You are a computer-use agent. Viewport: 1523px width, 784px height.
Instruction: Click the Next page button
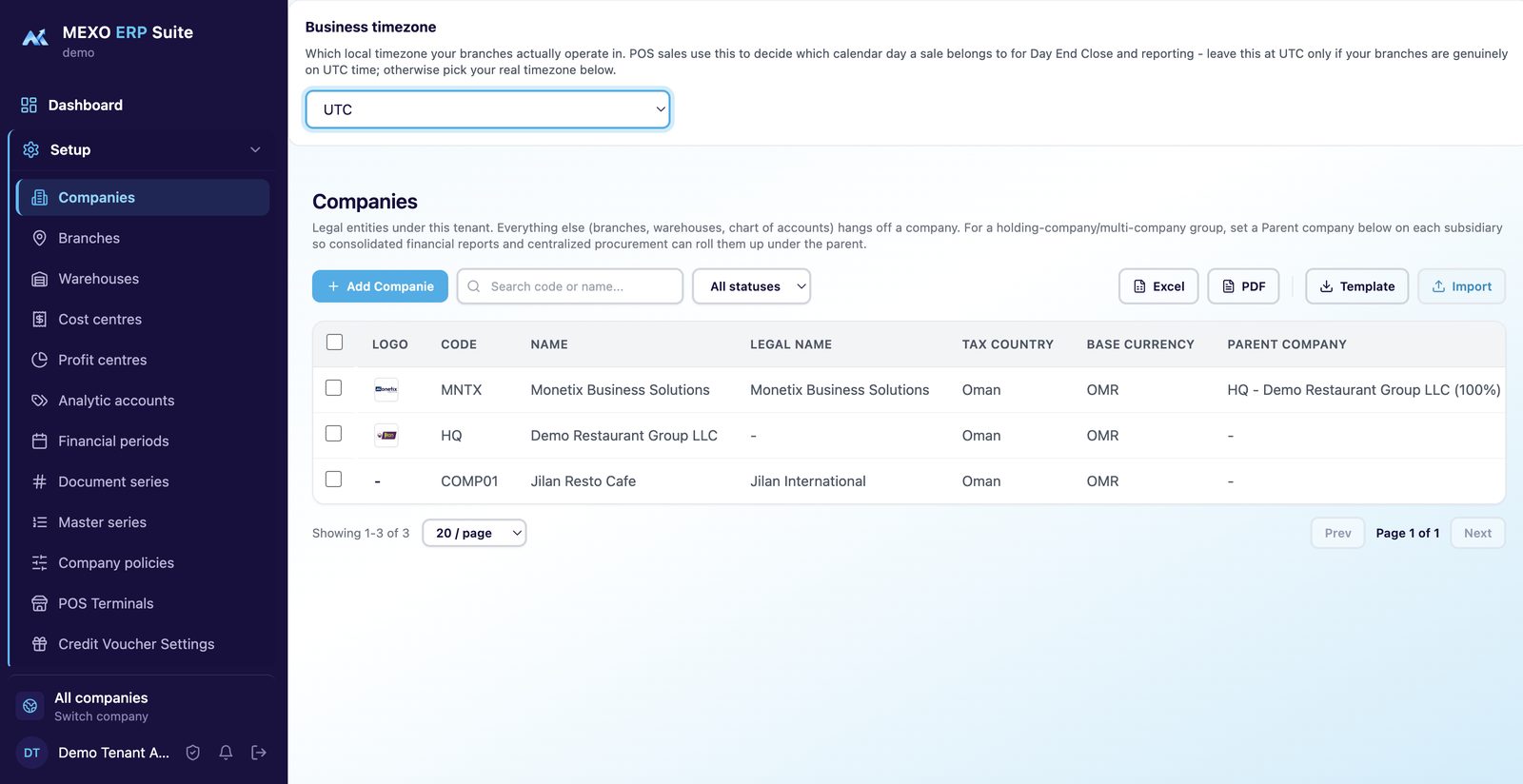coord(1477,533)
